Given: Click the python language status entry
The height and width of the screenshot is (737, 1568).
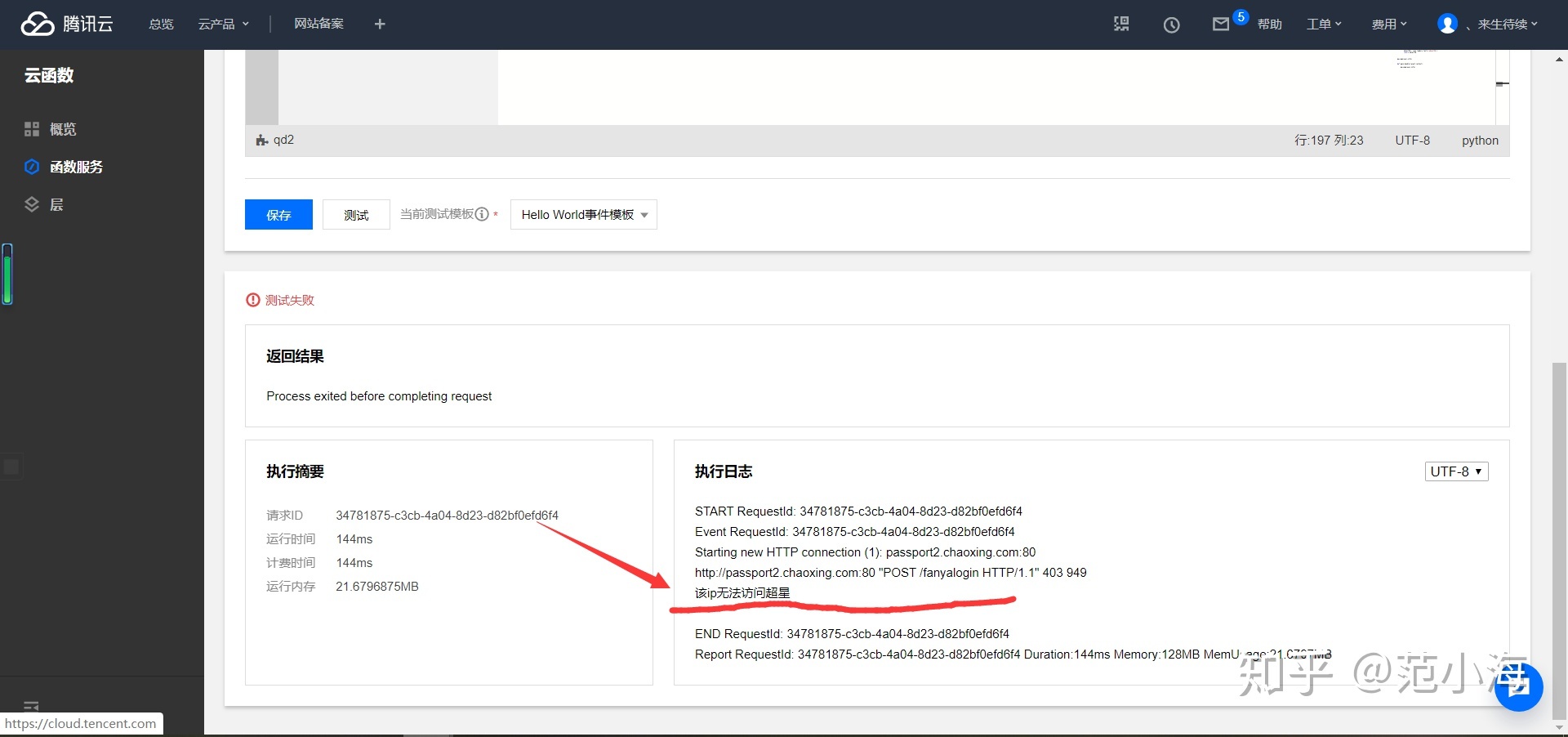Looking at the screenshot, I should click(1480, 141).
